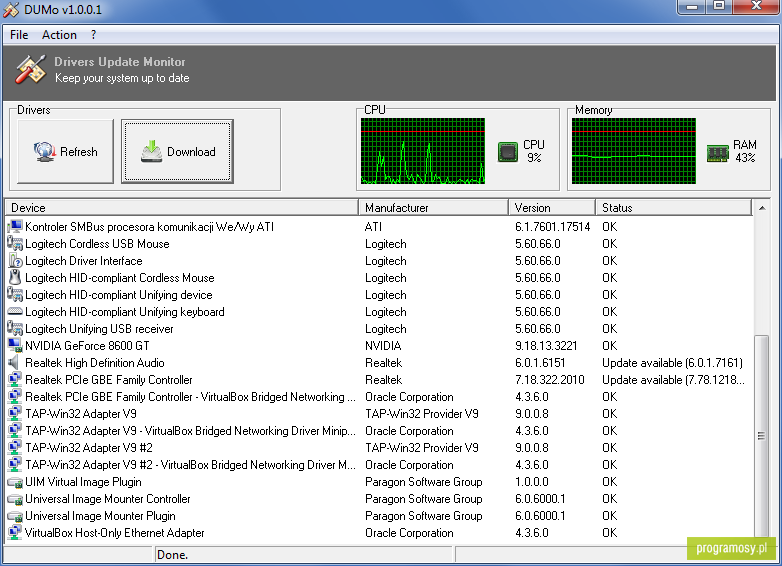Viewport: 782px width, 566px height.
Task: Select UIM Virtual Image Plugin drive icon
Action: click(15, 482)
